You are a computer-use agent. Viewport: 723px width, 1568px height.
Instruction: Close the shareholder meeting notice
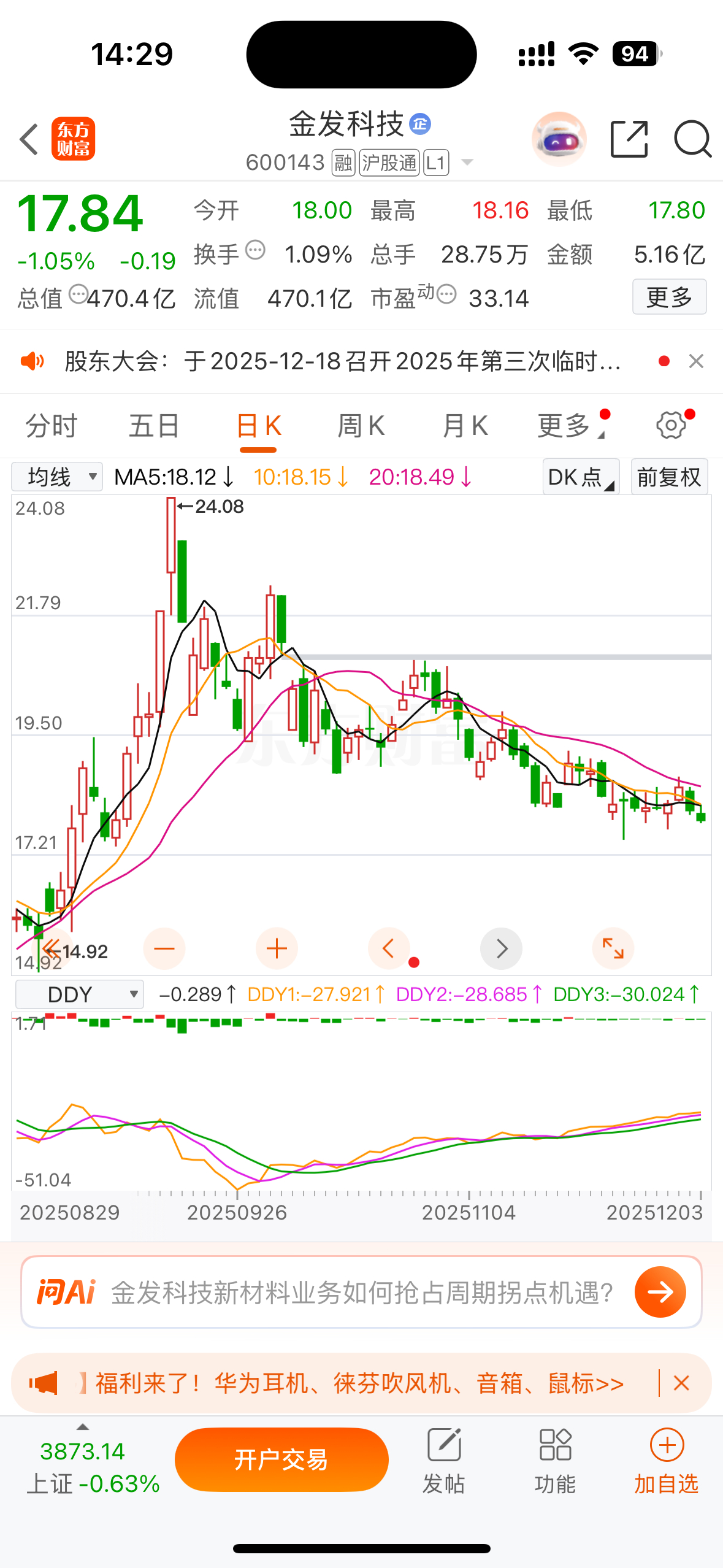coord(696,361)
